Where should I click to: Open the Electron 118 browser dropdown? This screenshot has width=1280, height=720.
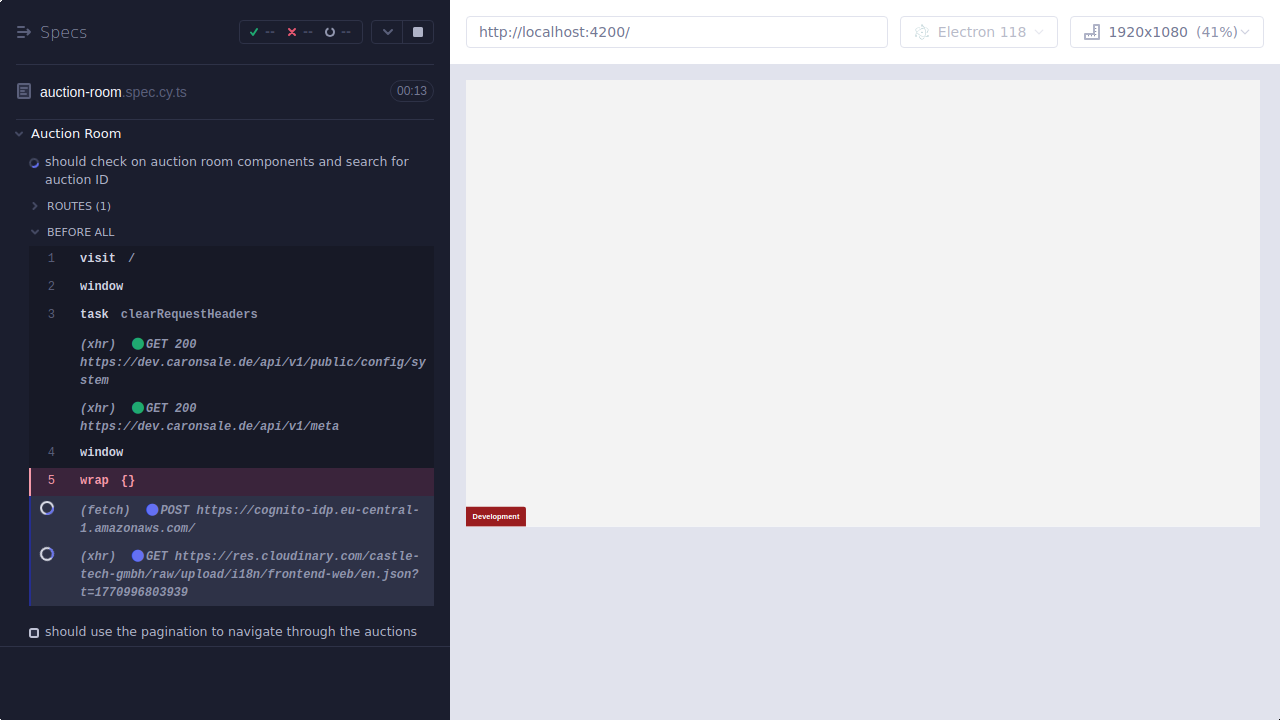point(978,31)
